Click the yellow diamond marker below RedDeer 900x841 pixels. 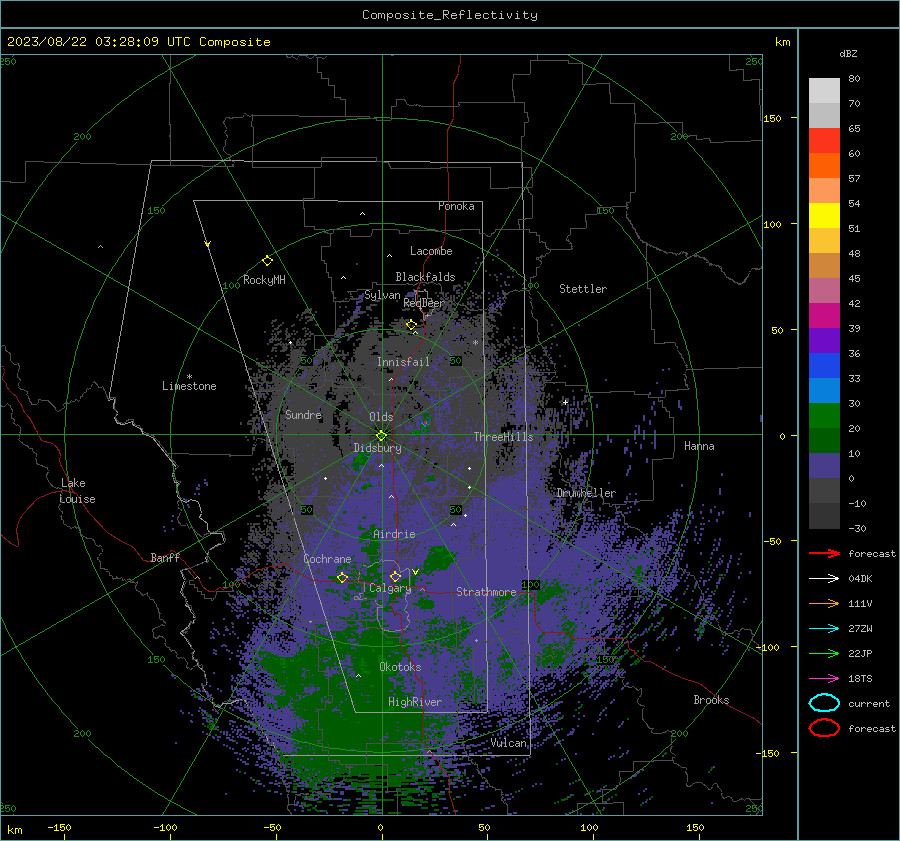(411, 325)
